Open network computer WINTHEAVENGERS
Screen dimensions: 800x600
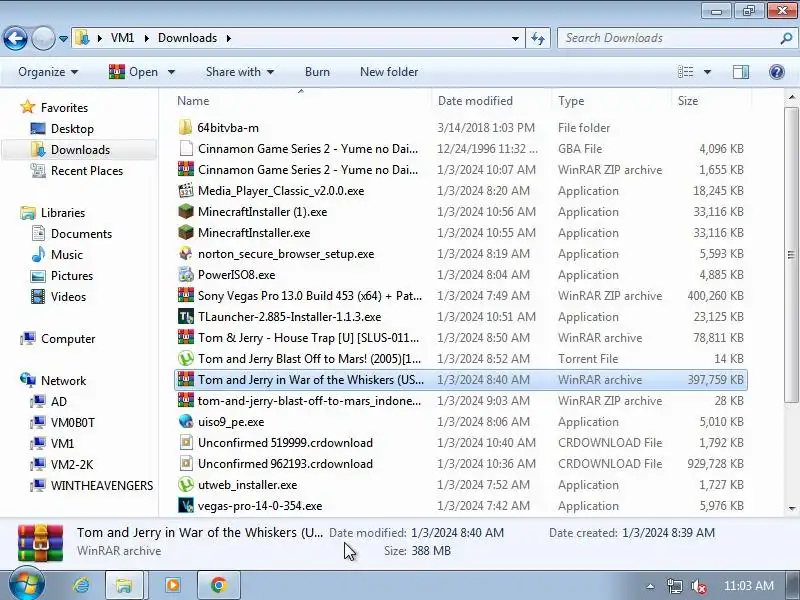click(x=102, y=485)
